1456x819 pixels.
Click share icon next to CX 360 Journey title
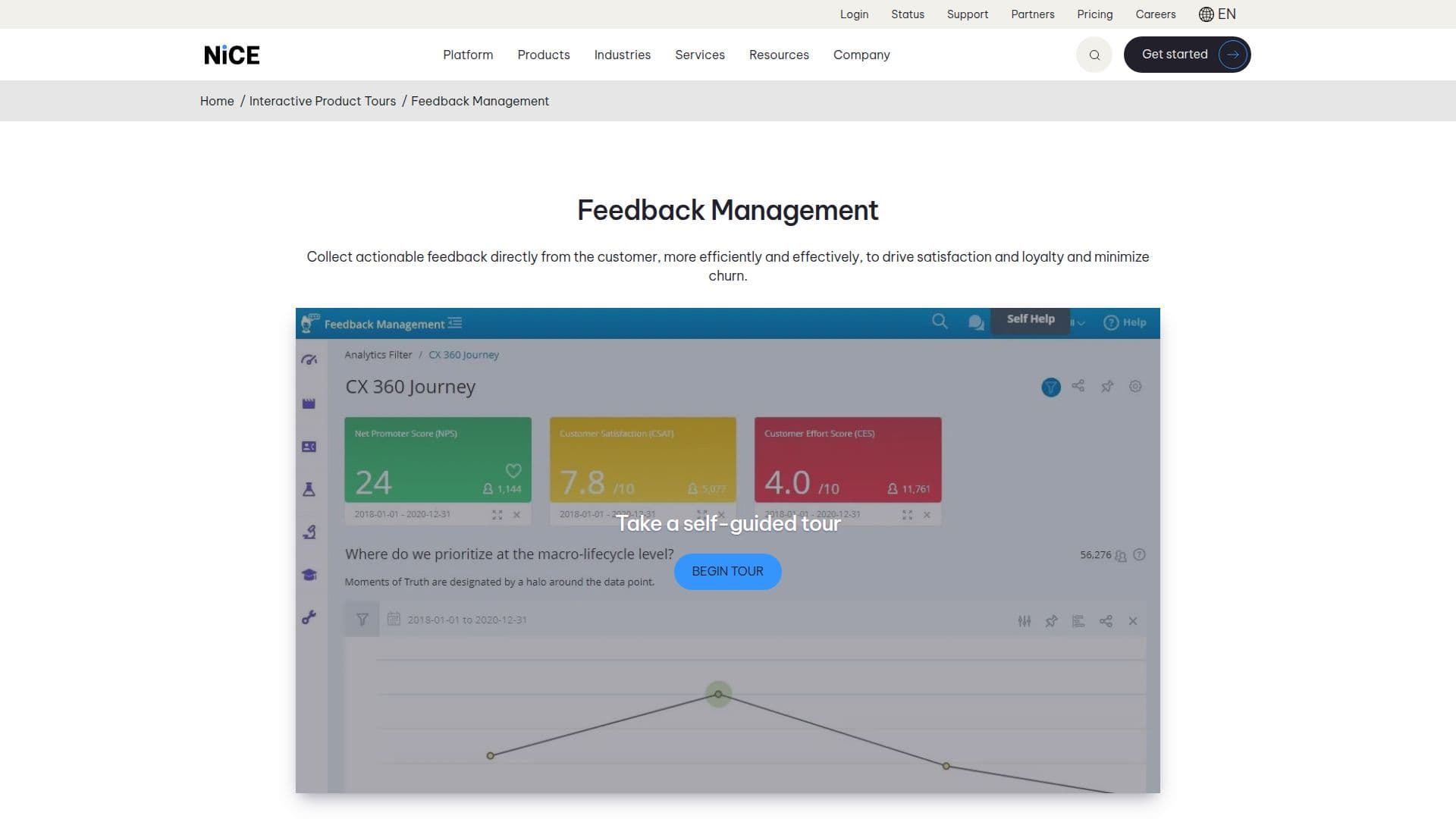point(1078,386)
